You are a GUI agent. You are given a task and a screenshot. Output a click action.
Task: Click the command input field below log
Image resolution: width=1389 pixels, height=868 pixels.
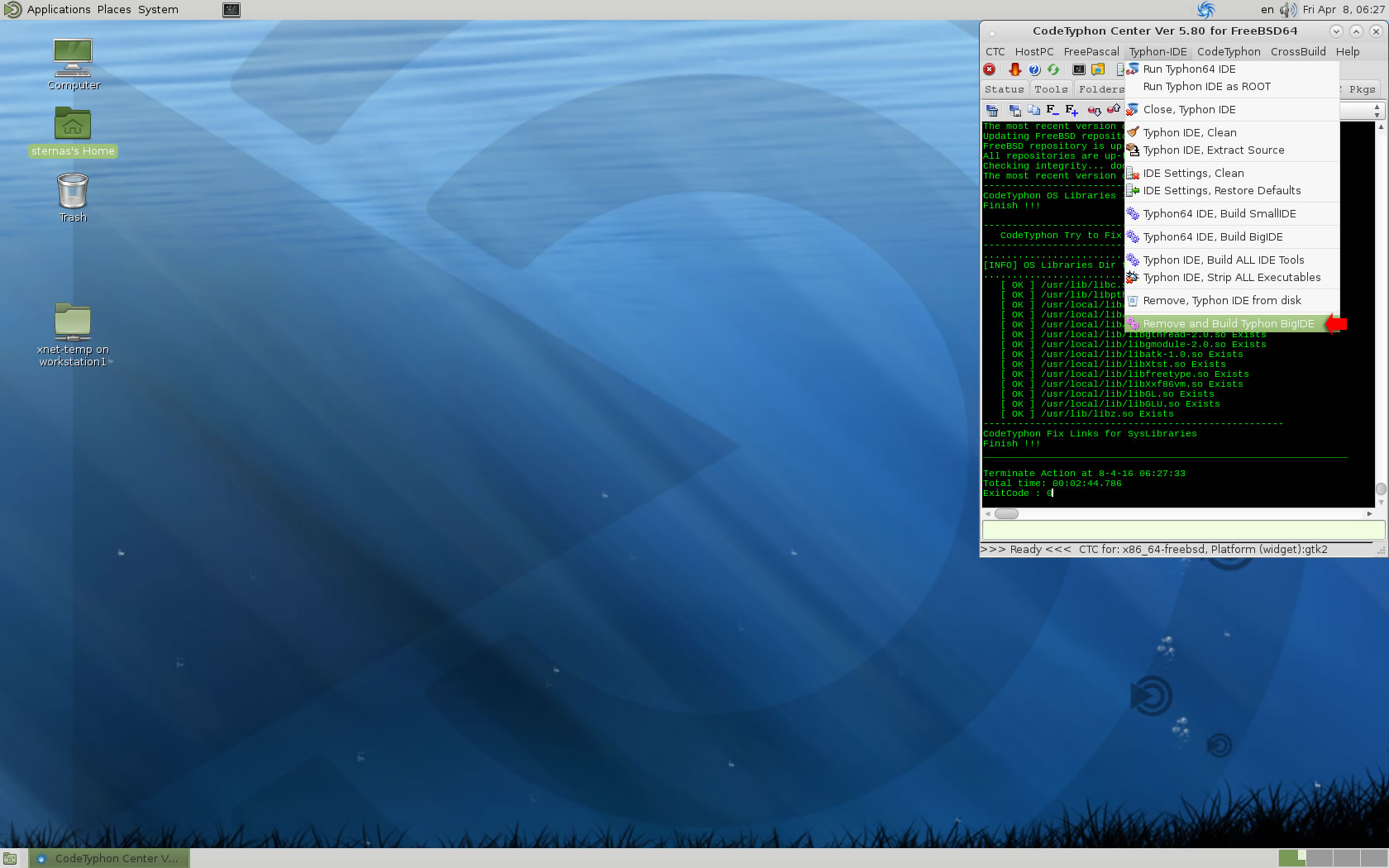pos(1183,531)
